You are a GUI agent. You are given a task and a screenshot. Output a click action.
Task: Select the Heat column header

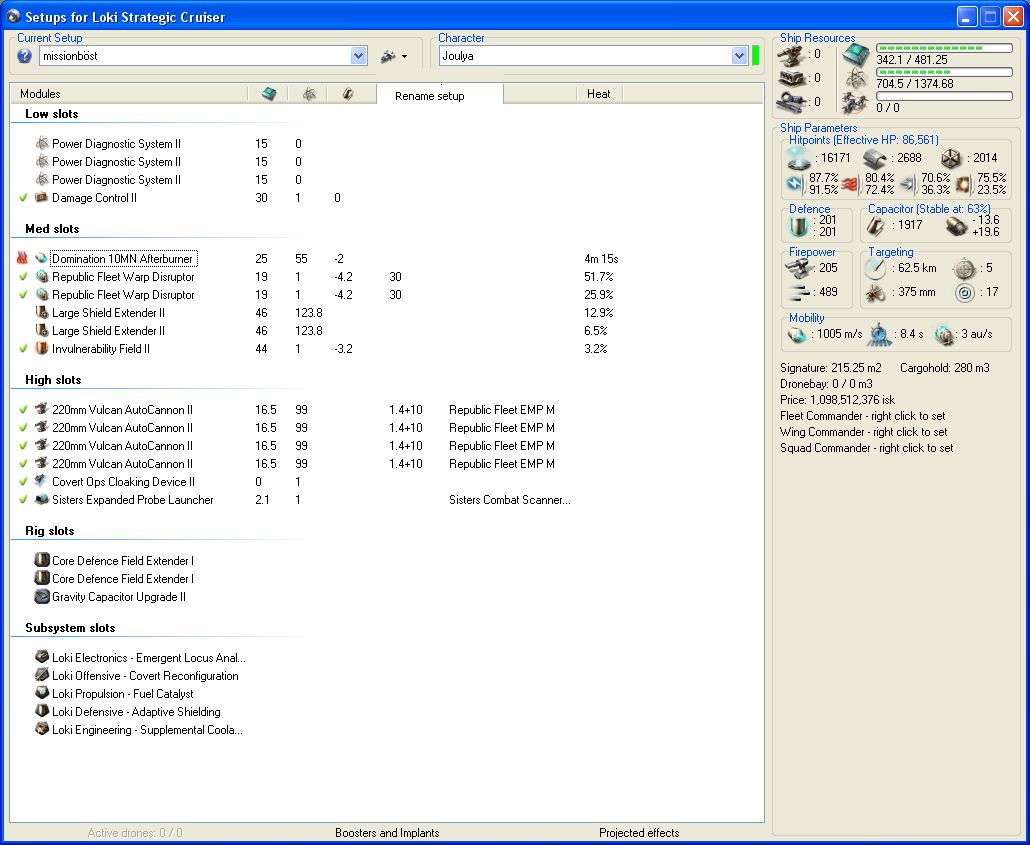(598, 94)
